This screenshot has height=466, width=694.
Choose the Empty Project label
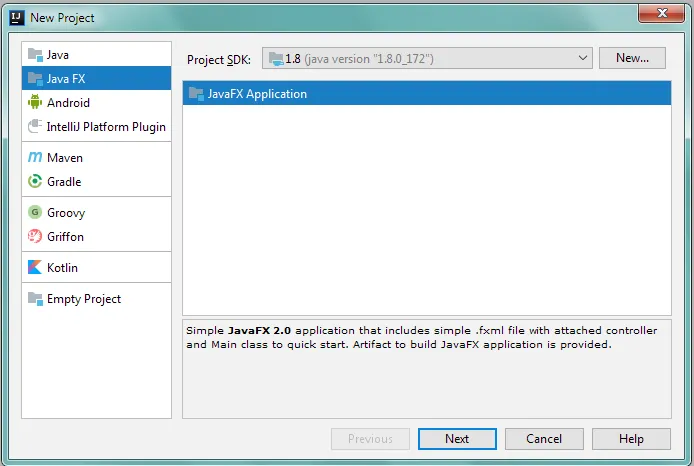click(x=84, y=299)
